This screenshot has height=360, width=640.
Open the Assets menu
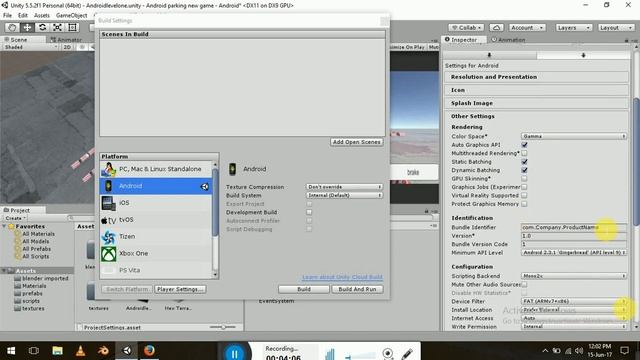click(42, 15)
